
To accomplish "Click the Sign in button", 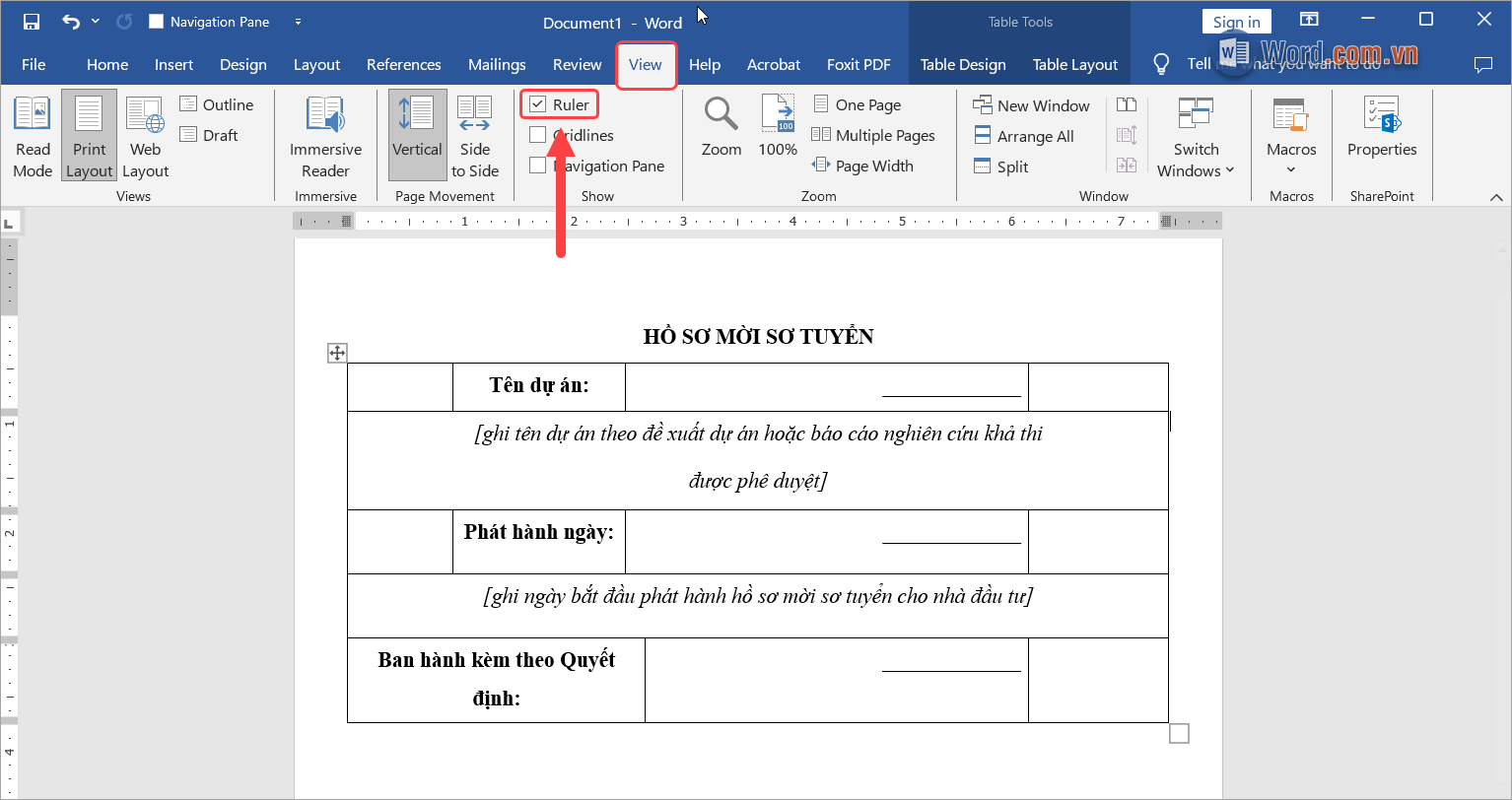I will [1236, 20].
